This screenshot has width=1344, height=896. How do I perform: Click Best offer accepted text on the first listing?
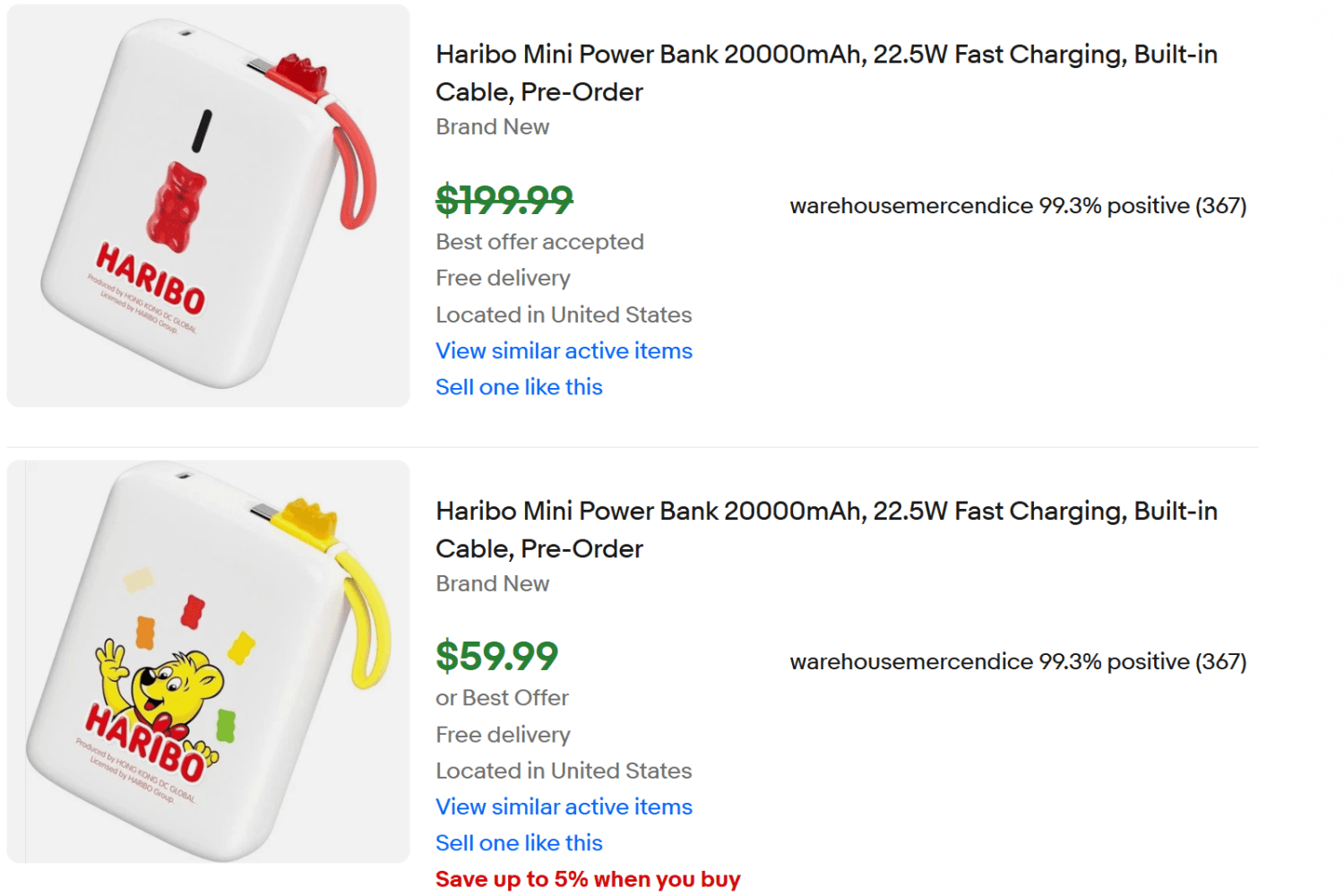coord(539,242)
